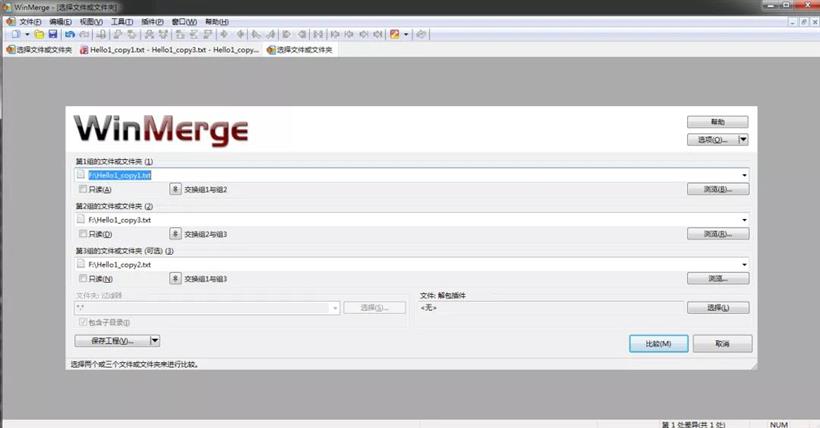Viewport: 820px width, 428px height.
Task: Open dropdown arrow beside 选项(O) button
Action: tap(743, 140)
